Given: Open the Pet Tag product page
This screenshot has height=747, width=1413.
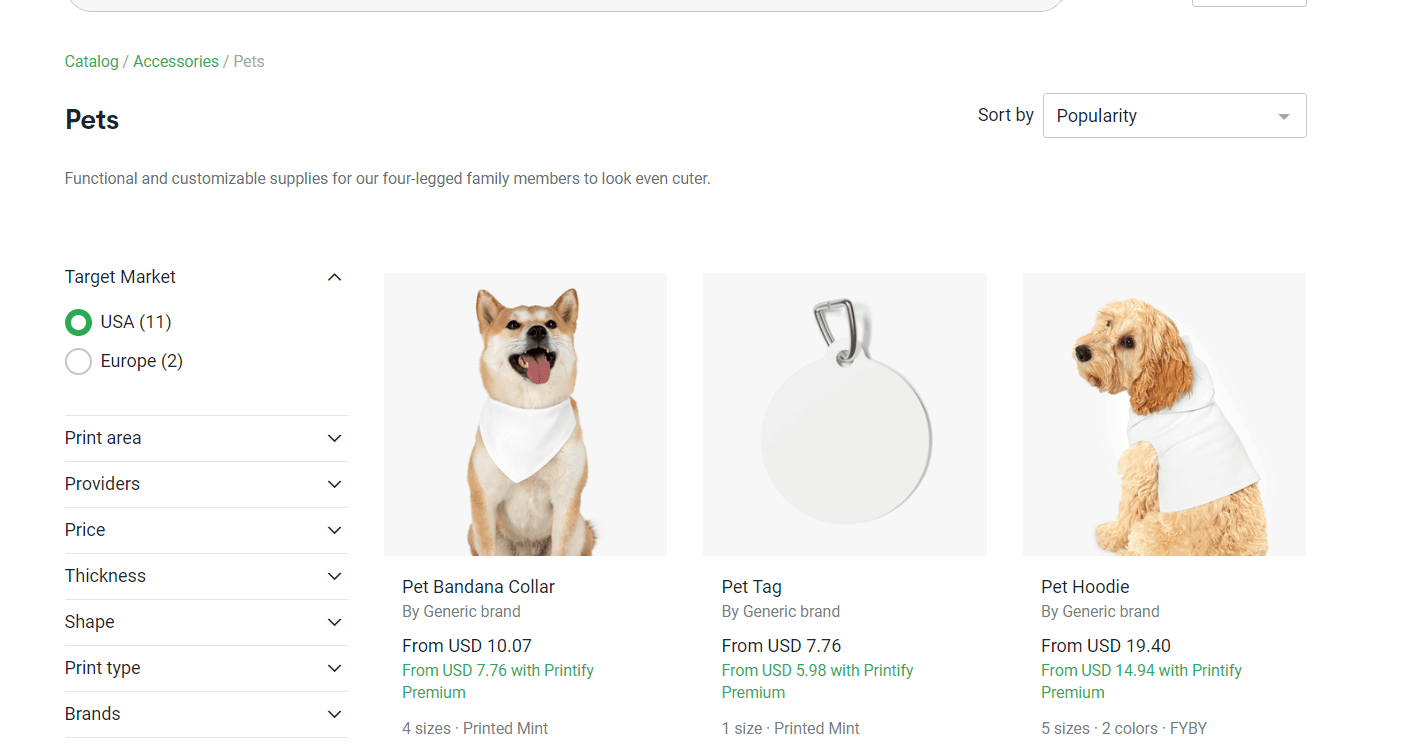Looking at the screenshot, I should click(x=751, y=587).
